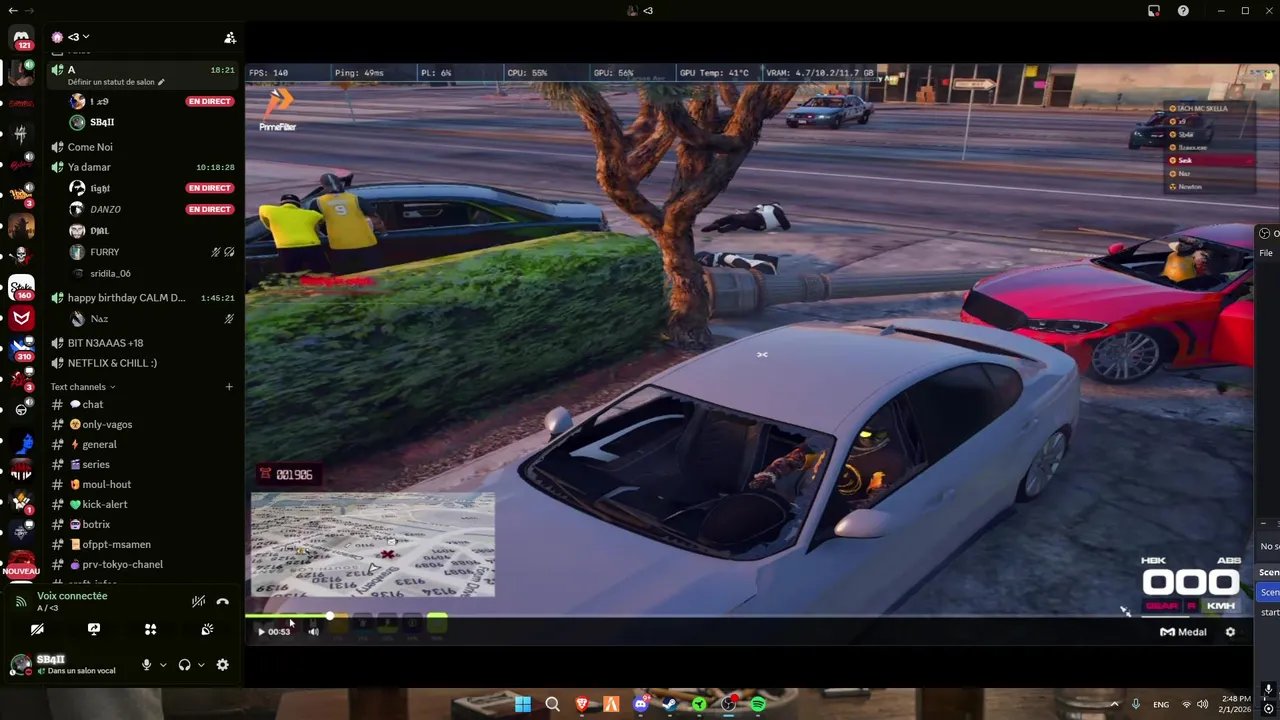Open the server icon with 160 badge

point(21,289)
